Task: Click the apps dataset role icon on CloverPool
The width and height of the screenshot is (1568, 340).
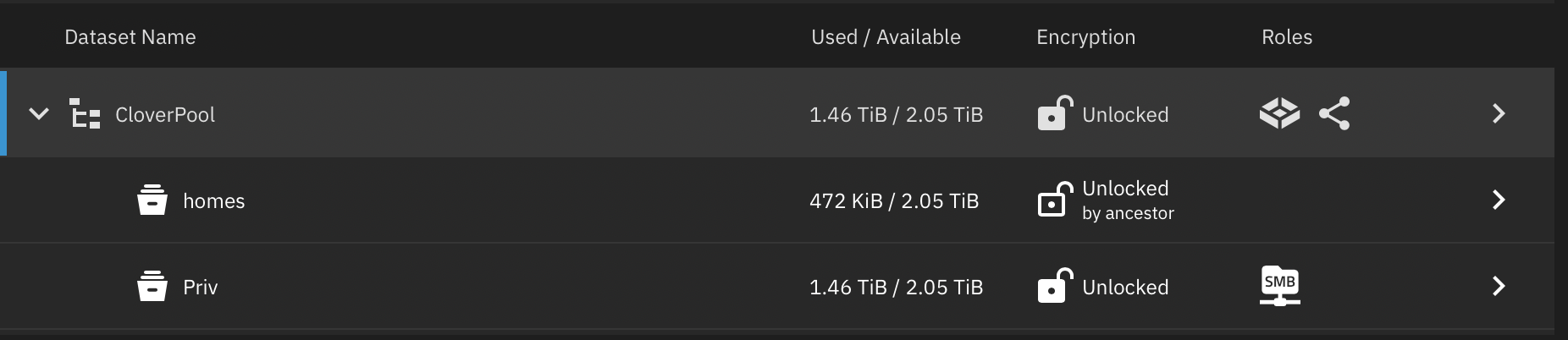Action: coord(1279,113)
